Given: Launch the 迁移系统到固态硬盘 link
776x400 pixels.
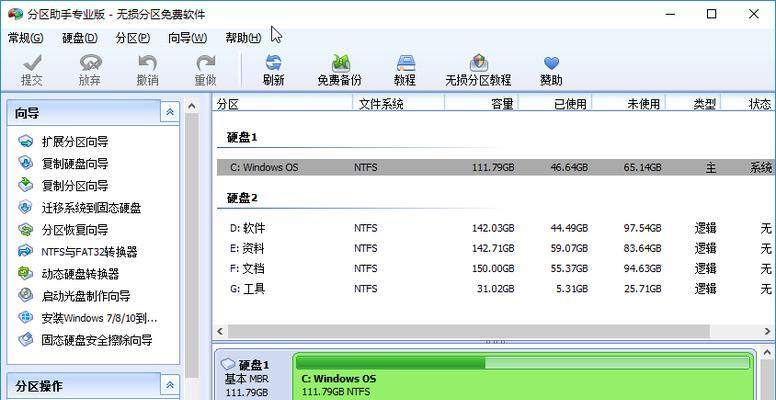Looking at the screenshot, I should coord(92,207).
